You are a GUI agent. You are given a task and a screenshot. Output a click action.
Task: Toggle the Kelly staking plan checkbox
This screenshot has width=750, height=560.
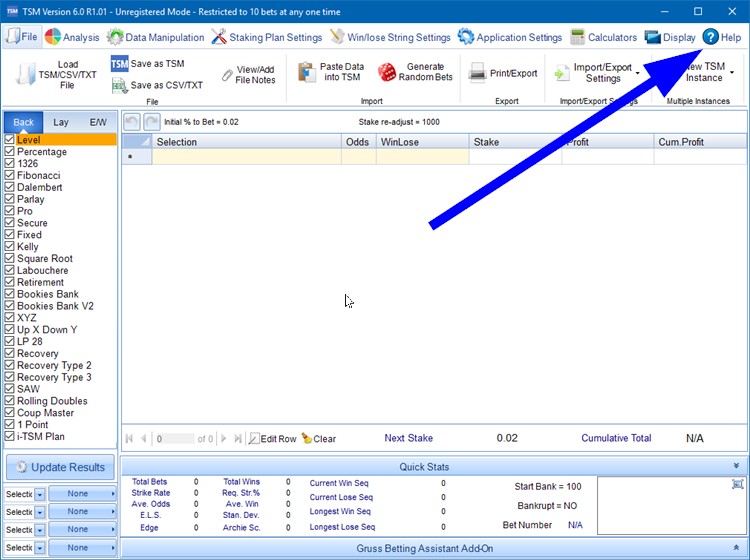pos(10,247)
